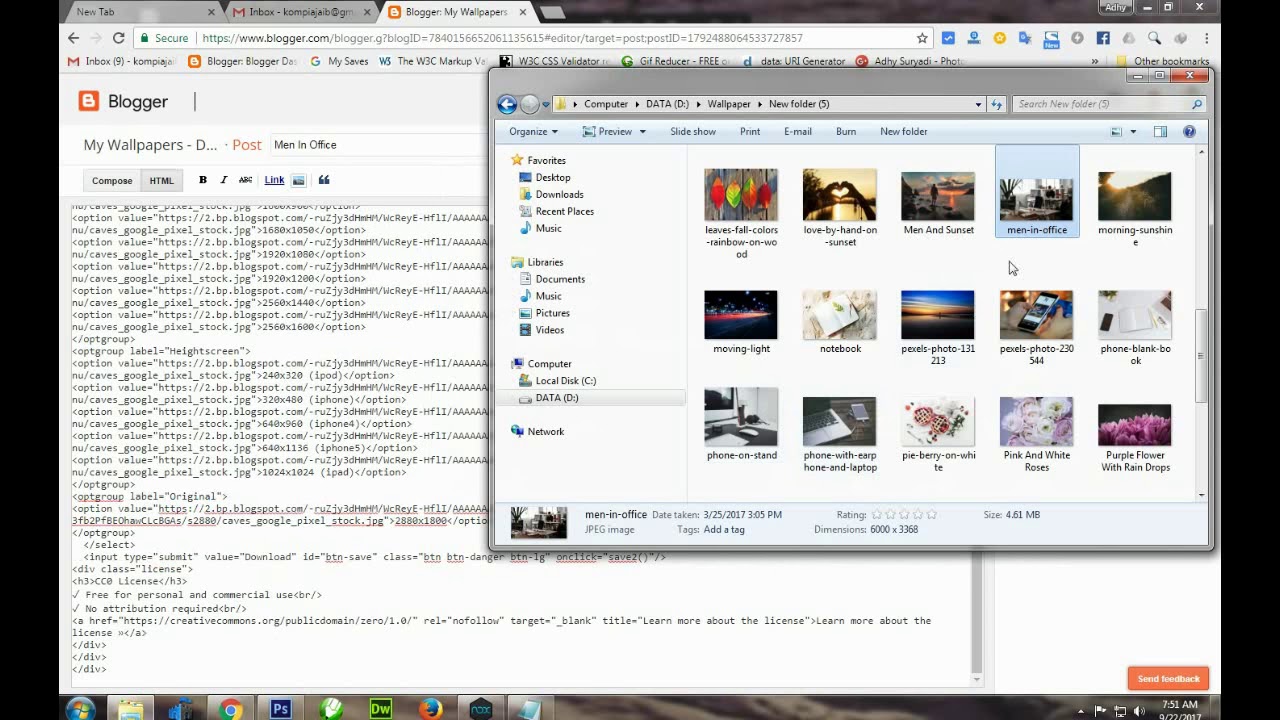Click Slide show in Explorer toolbar
Image resolution: width=1280 pixels, height=720 pixels.
pos(693,132)
